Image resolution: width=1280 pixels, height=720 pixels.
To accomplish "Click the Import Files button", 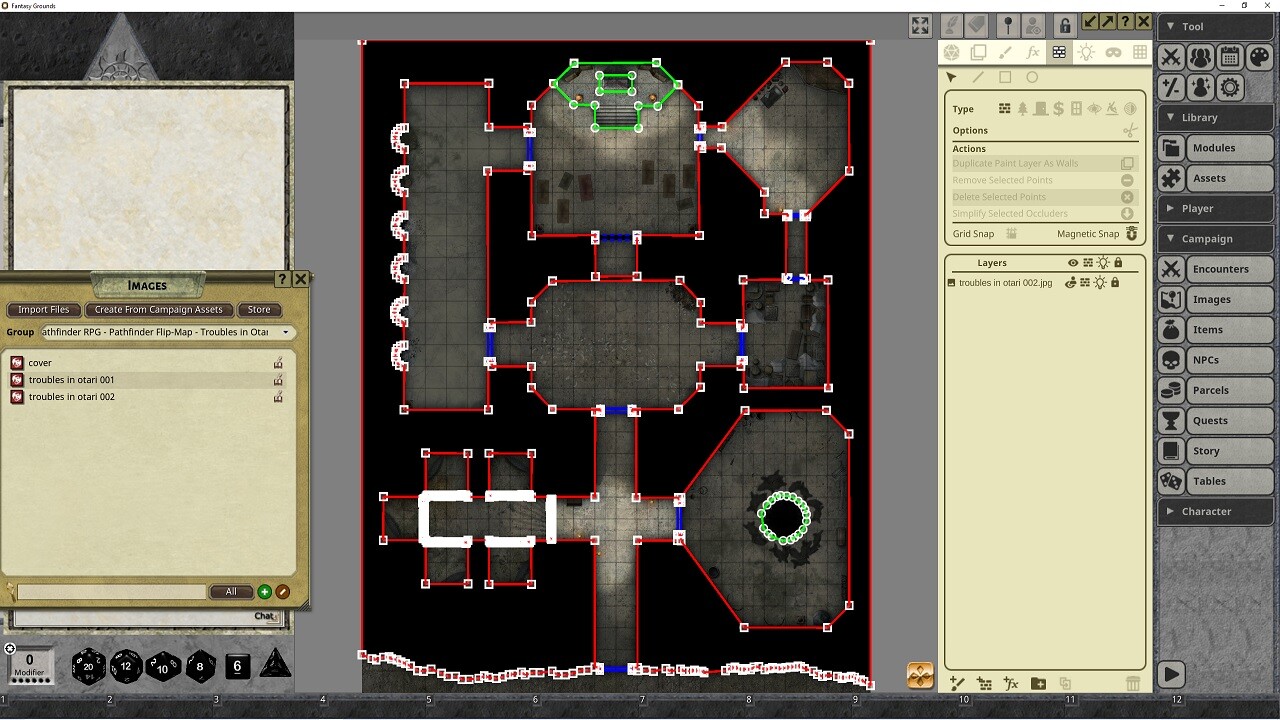I will point(43,309).
